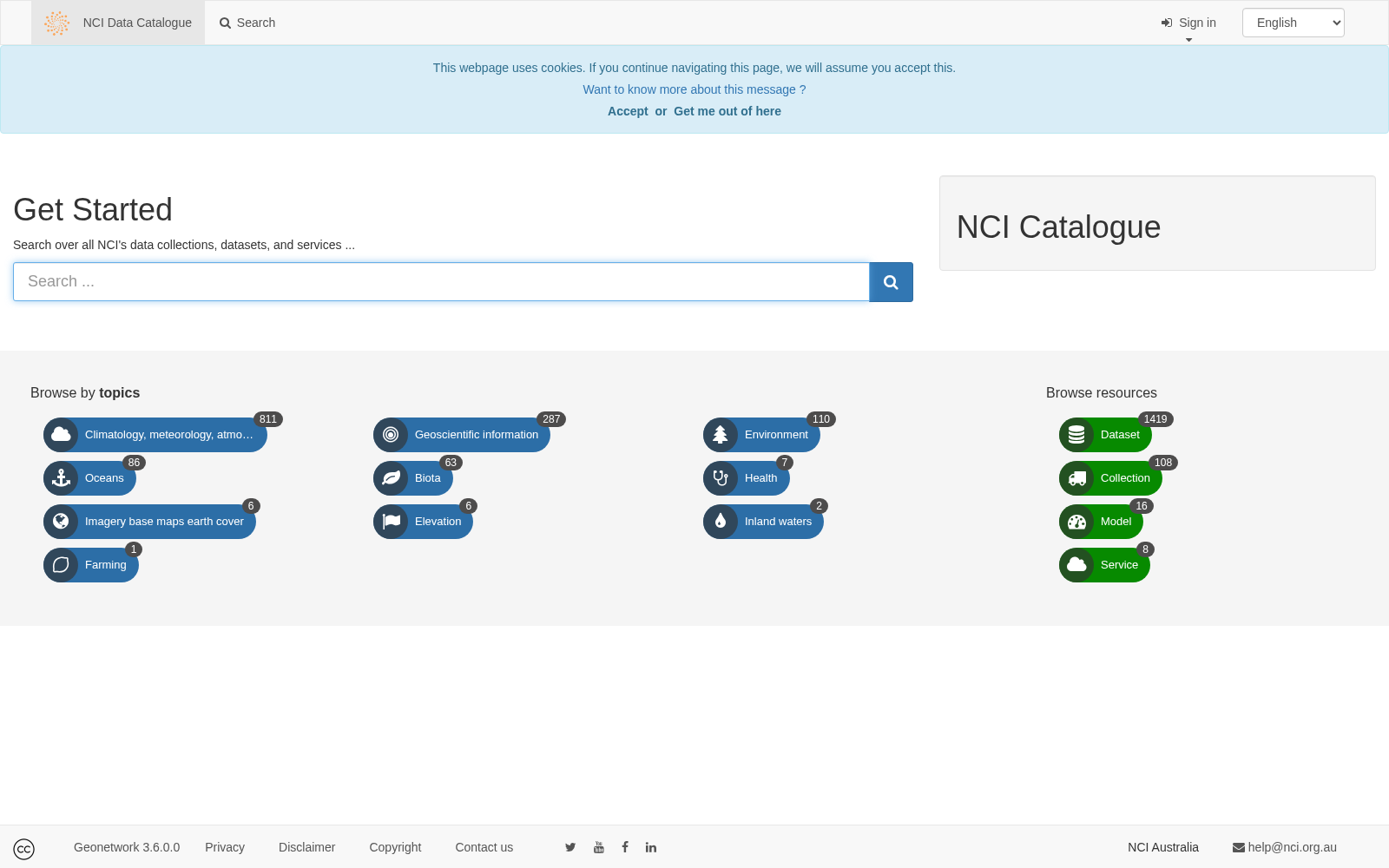Click the Elevation topic label
The height and width of the screenshot is (868, 1389).
coord(438,522)
